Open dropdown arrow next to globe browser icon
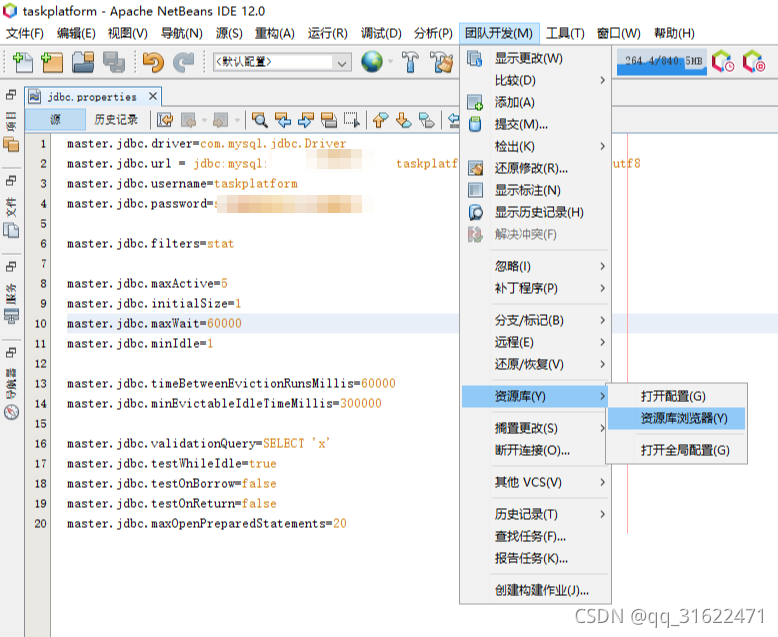Image resolution: width=778 pixels, height=637 pixels. (390, 62)
